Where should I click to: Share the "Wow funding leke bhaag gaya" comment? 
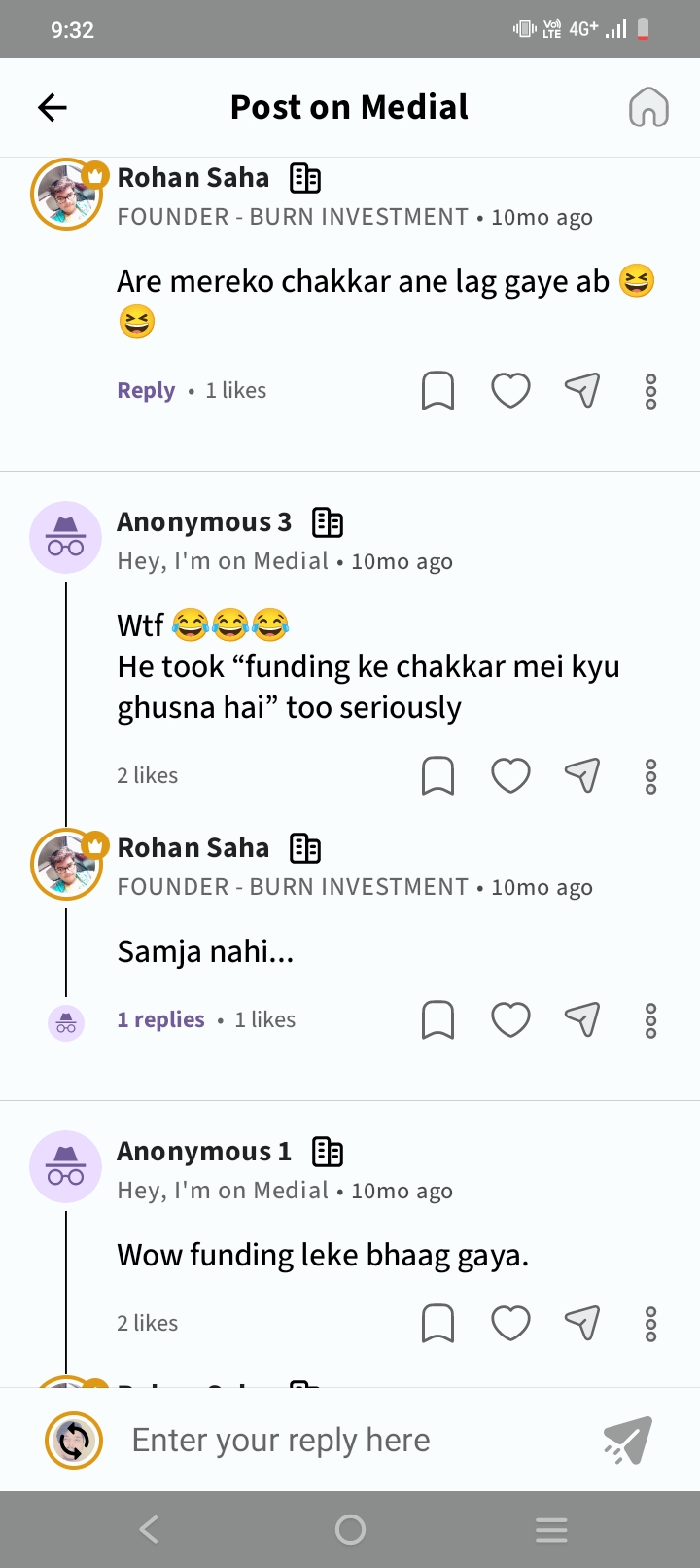(582, 1324)
